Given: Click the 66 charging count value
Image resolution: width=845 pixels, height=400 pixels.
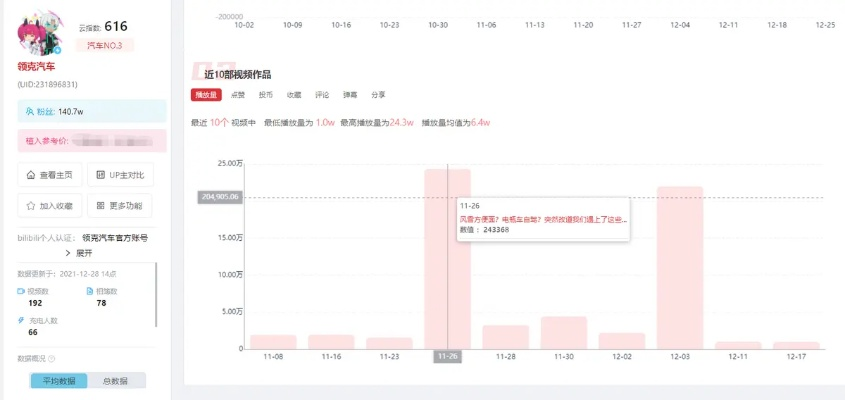Looking at the screenshot, I should [33, 332].
